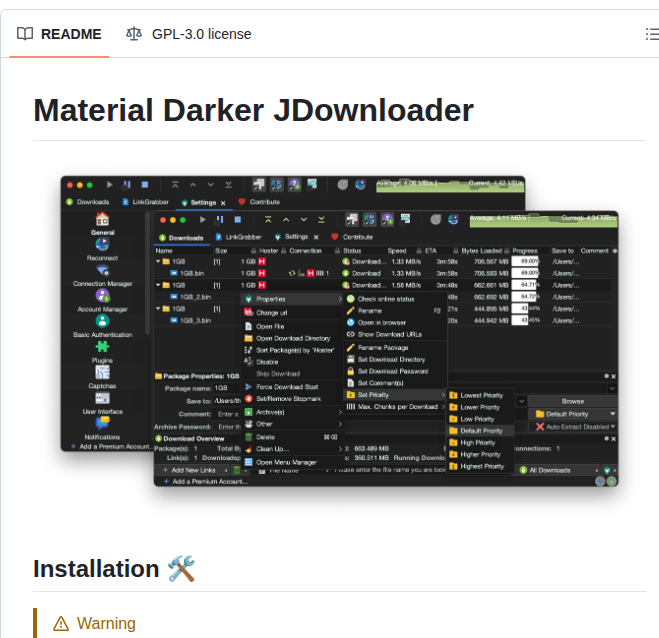This screenshot has width=659, height=638.
Task: Click move-to-bottom arrow in front window toolbar
Action: (x=322, y=219)
